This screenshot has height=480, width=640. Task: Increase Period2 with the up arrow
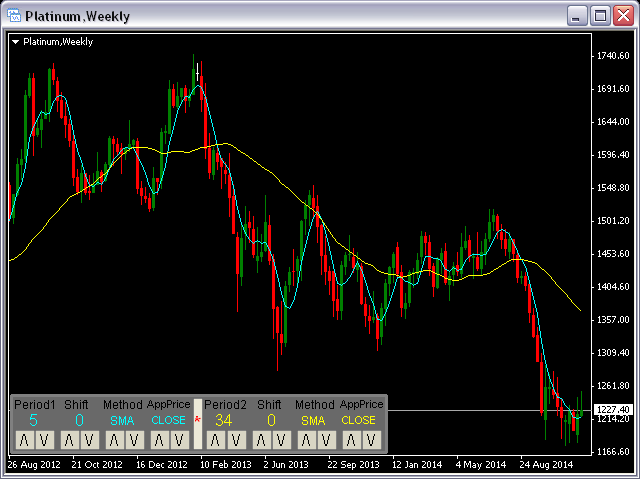tap(215, 440)
